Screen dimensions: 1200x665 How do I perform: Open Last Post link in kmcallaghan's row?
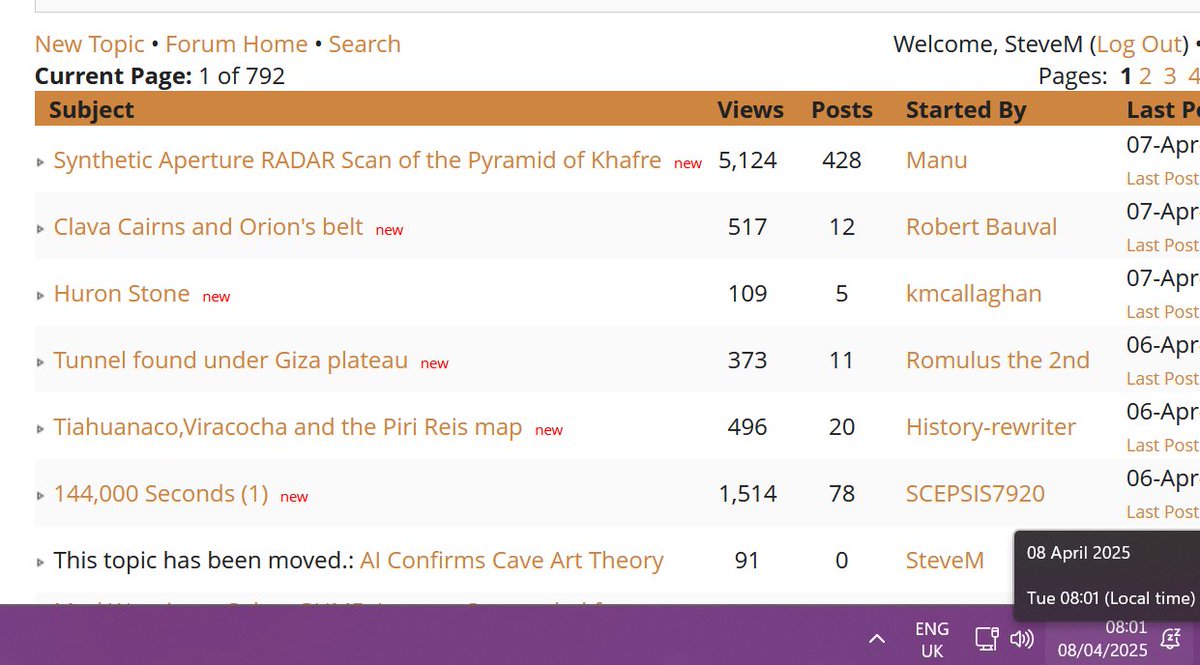click(1162, 312)
